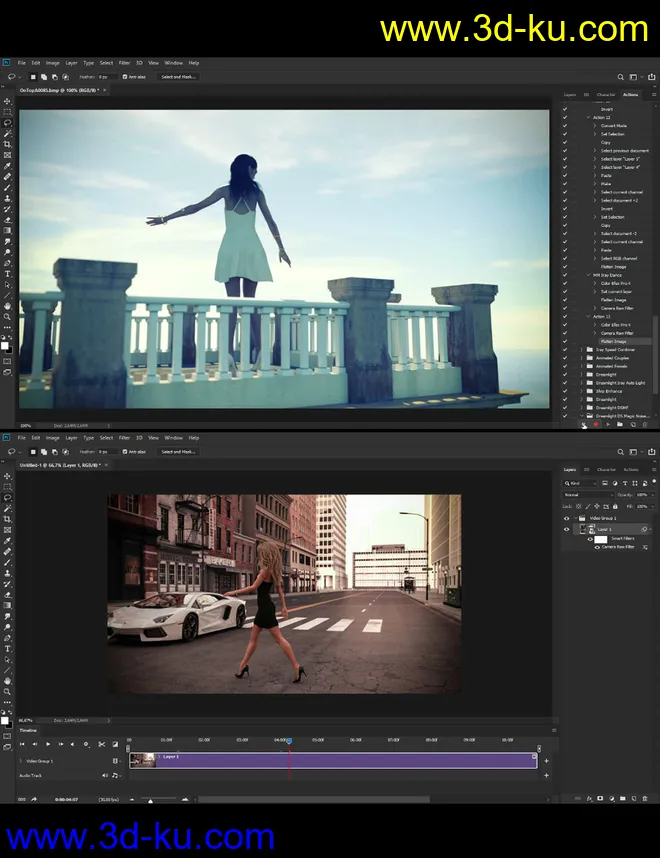The image size is (660, 858).
Task: Switch to the Character tab in the lower window
Action: pyautogui.click(x=606, y=469)
